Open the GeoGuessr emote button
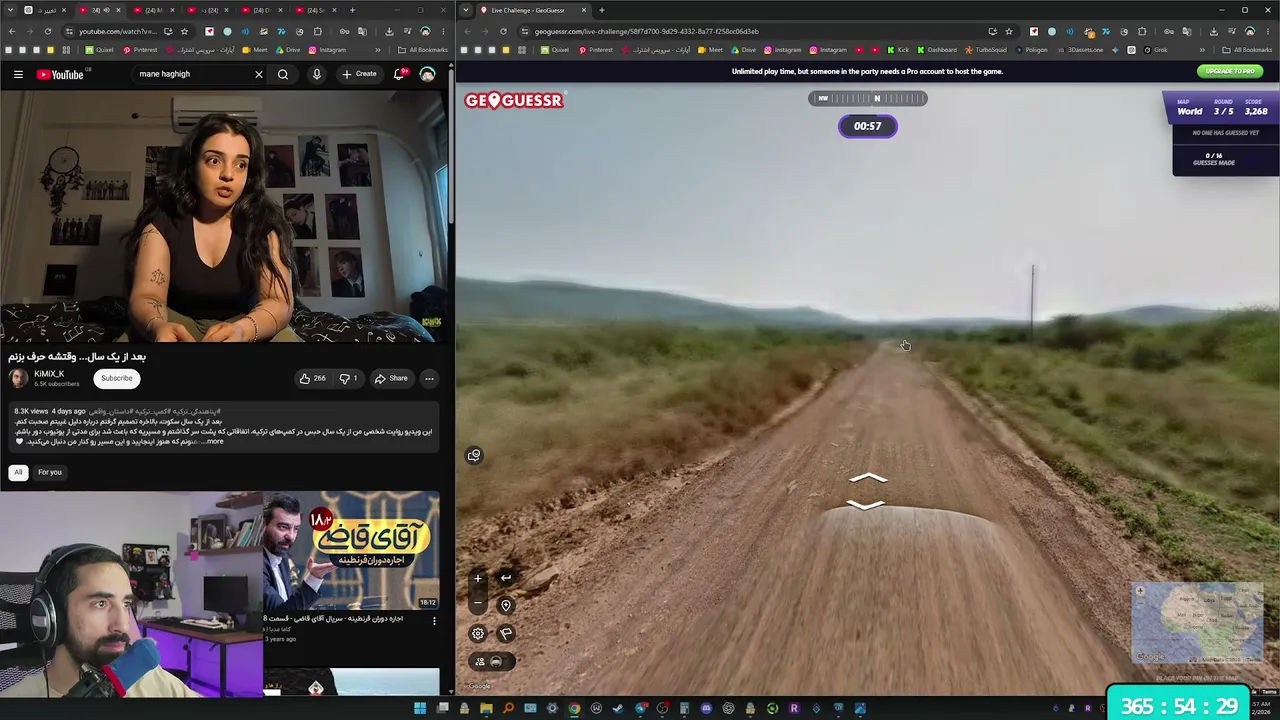The image size is (1280, 720). [474, 455]
